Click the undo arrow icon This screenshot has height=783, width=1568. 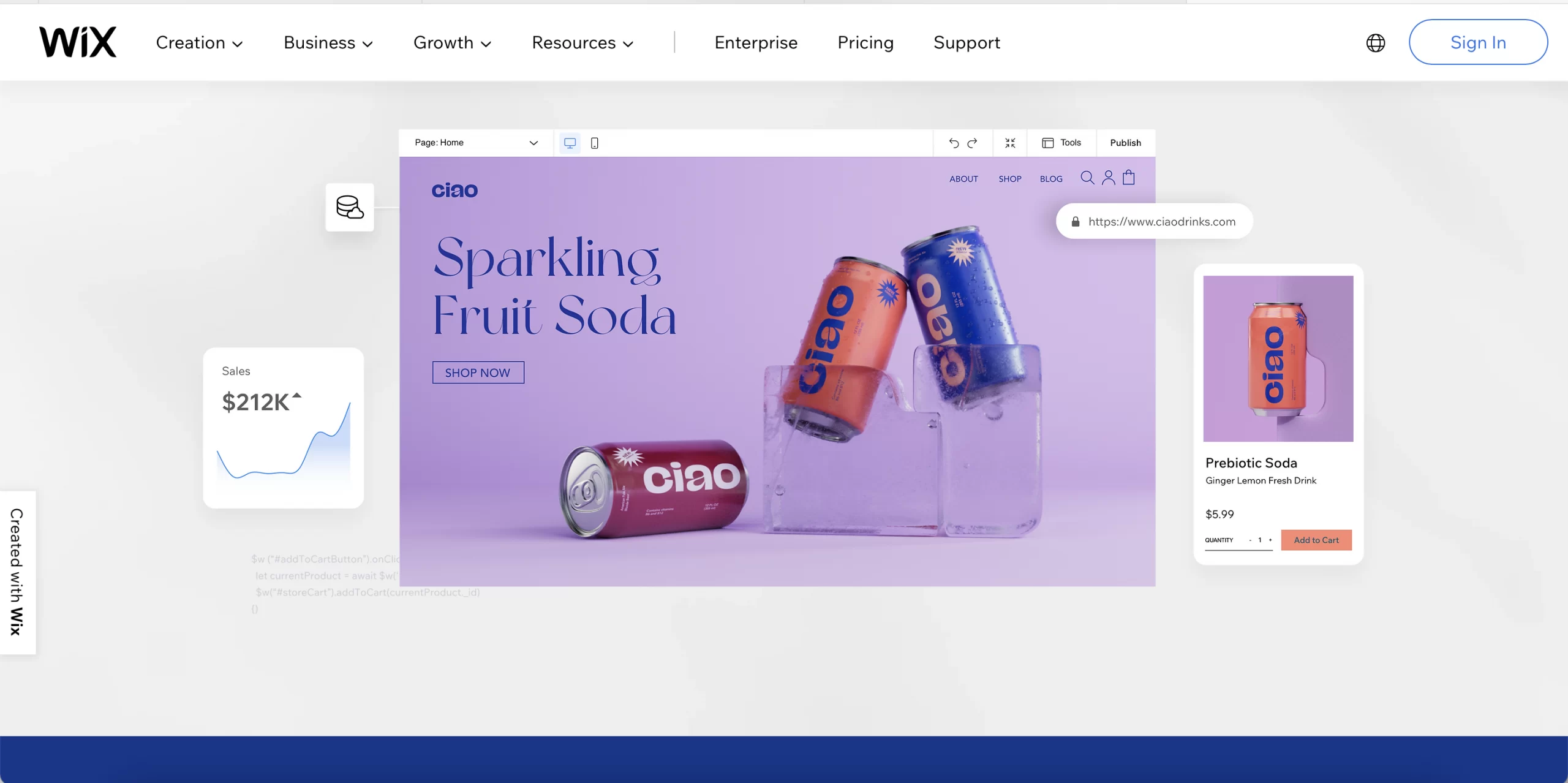tap(954, 142)
